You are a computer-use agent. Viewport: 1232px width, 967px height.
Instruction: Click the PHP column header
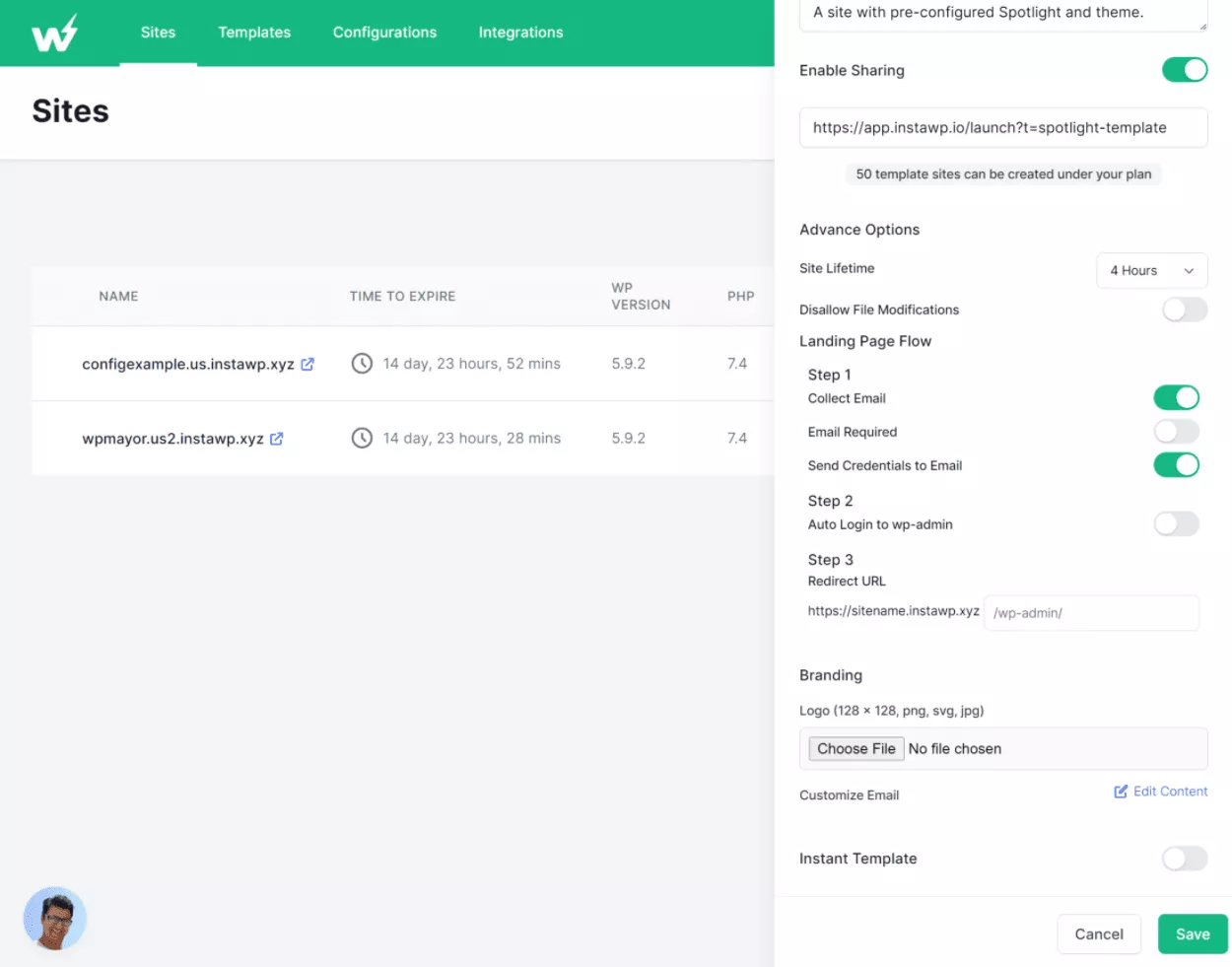[x=741, y=297]
